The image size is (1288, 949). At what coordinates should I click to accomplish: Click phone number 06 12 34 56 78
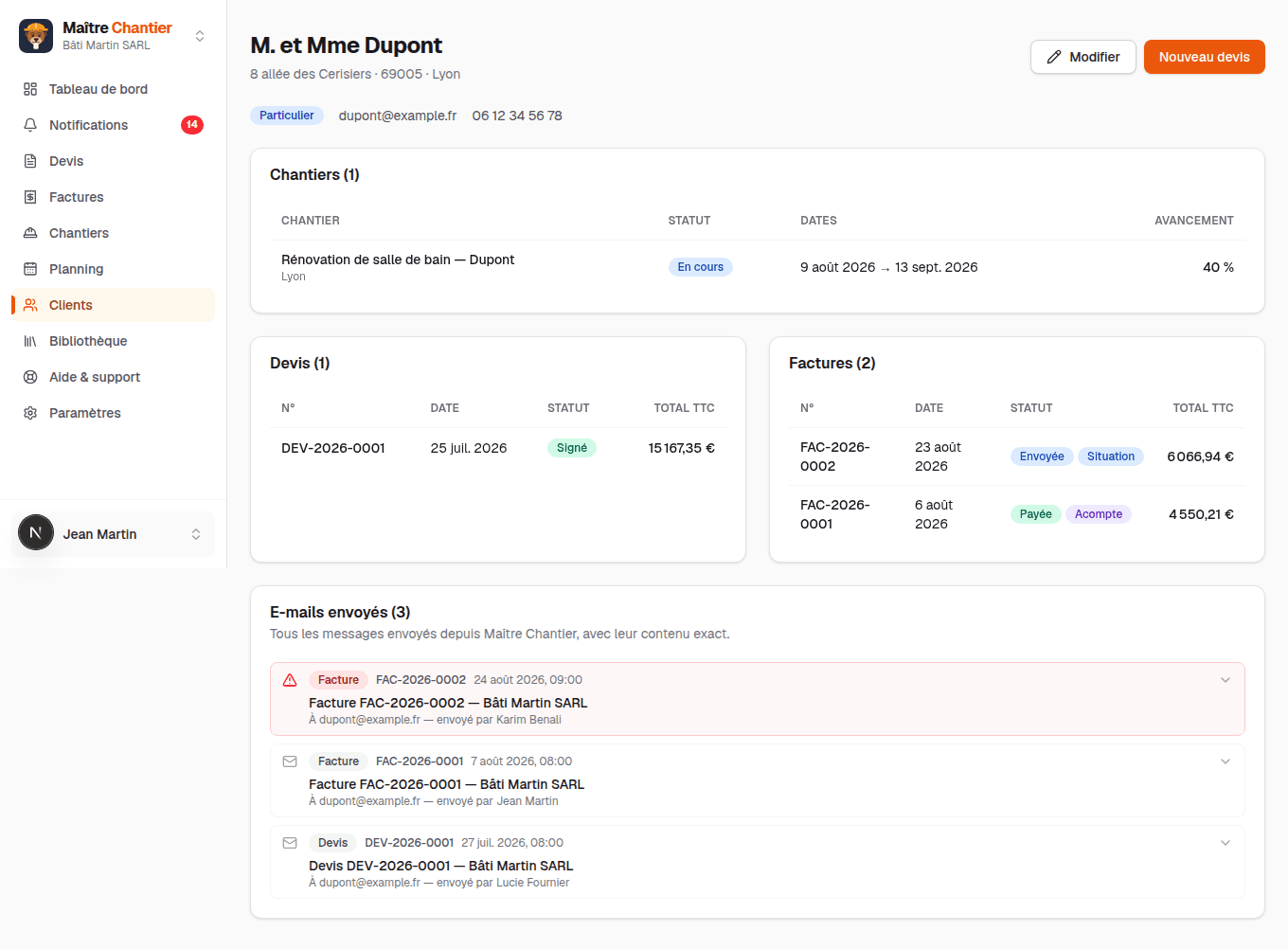tap(517, 116)
